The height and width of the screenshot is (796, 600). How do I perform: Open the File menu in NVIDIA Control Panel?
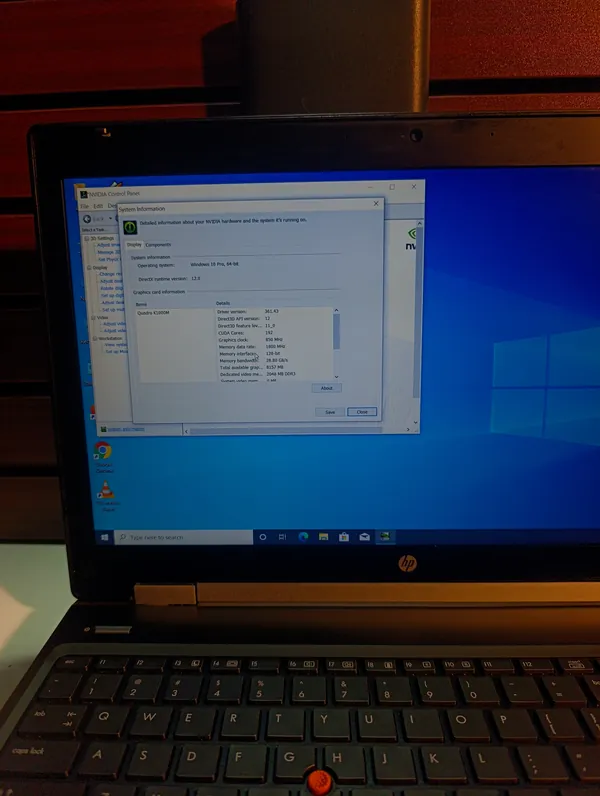point(85,206)
